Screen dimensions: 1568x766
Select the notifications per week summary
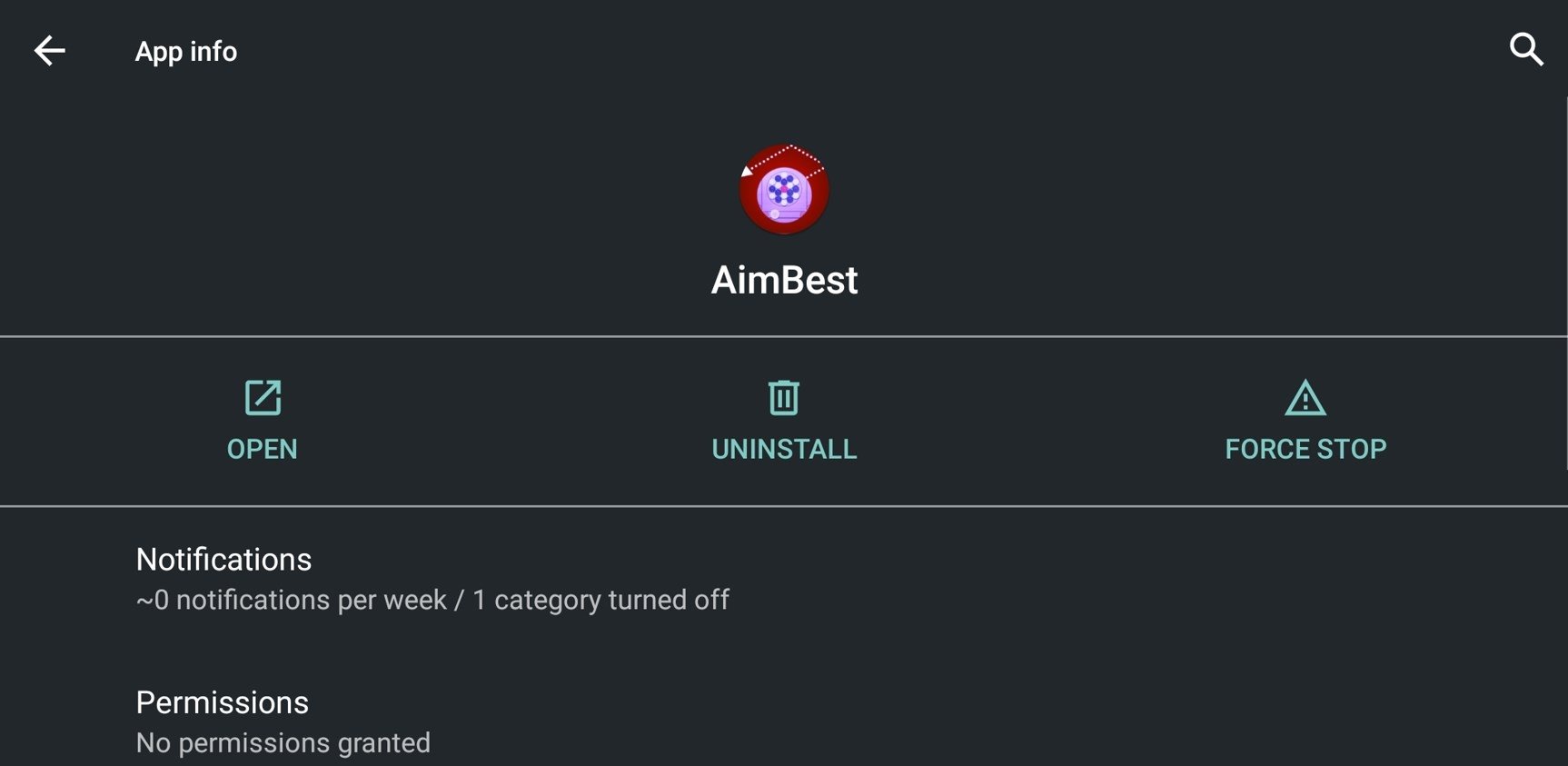point(292,600)
